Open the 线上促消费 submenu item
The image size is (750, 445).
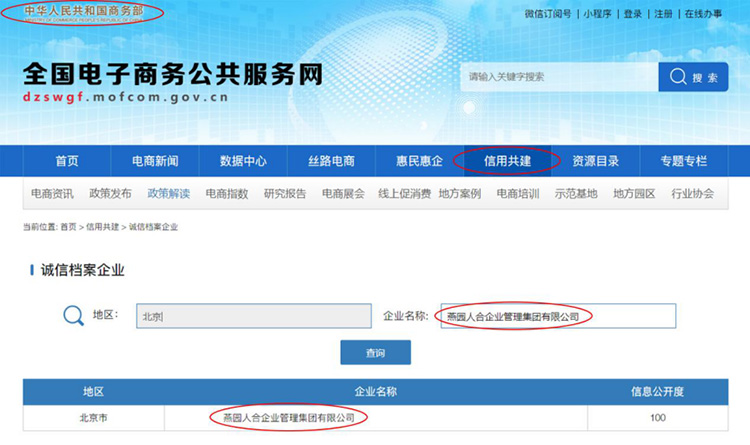(x=405, y=194)
